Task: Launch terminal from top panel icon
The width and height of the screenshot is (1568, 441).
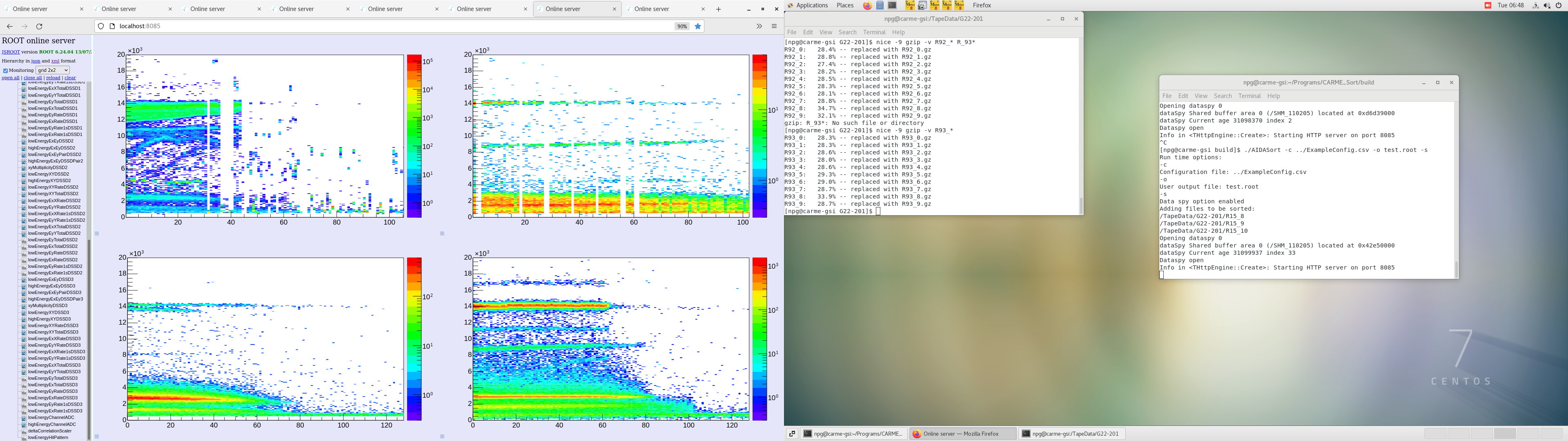Action: pos(892,5)
